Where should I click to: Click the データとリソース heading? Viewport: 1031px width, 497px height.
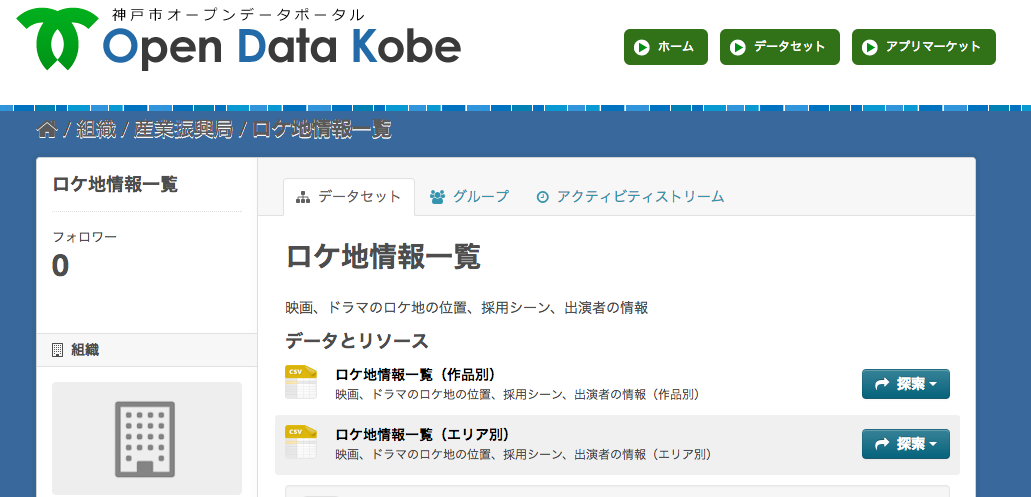pyautogui.click(x=357, y=341)
